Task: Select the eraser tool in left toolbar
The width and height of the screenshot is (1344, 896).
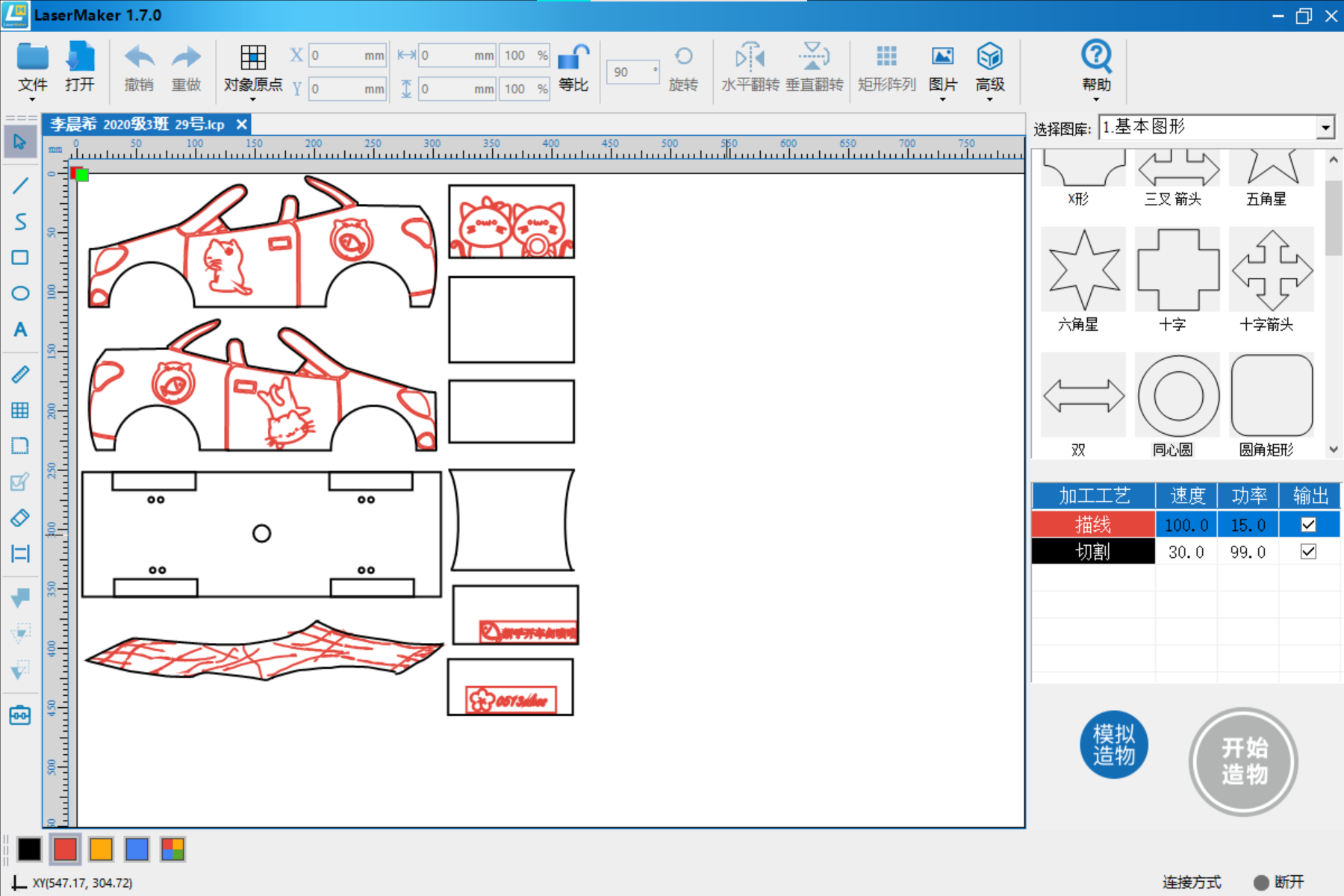Action: (x=20, y=518)
